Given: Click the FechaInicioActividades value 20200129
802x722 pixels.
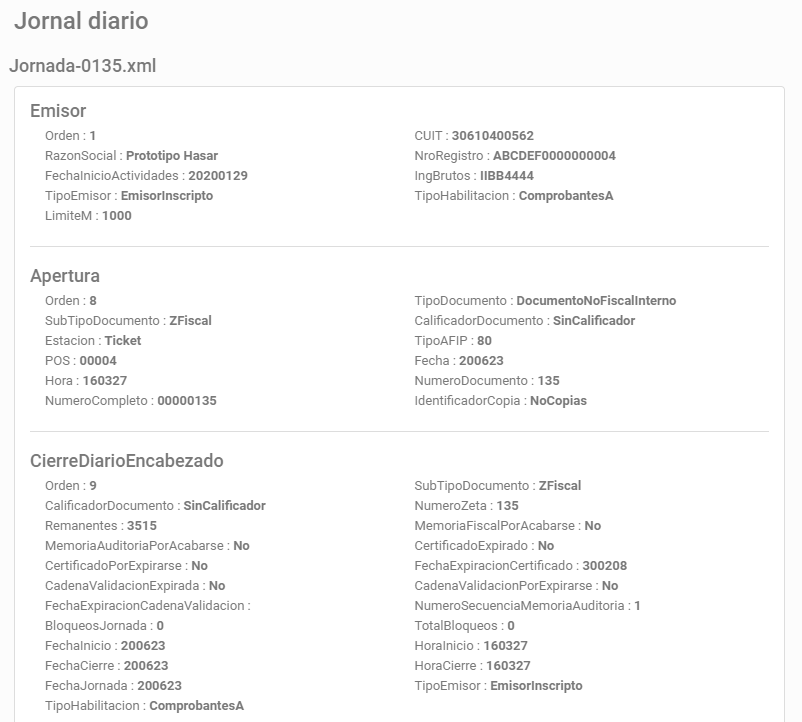Looking at the screenshot, I should coord(218,175).
